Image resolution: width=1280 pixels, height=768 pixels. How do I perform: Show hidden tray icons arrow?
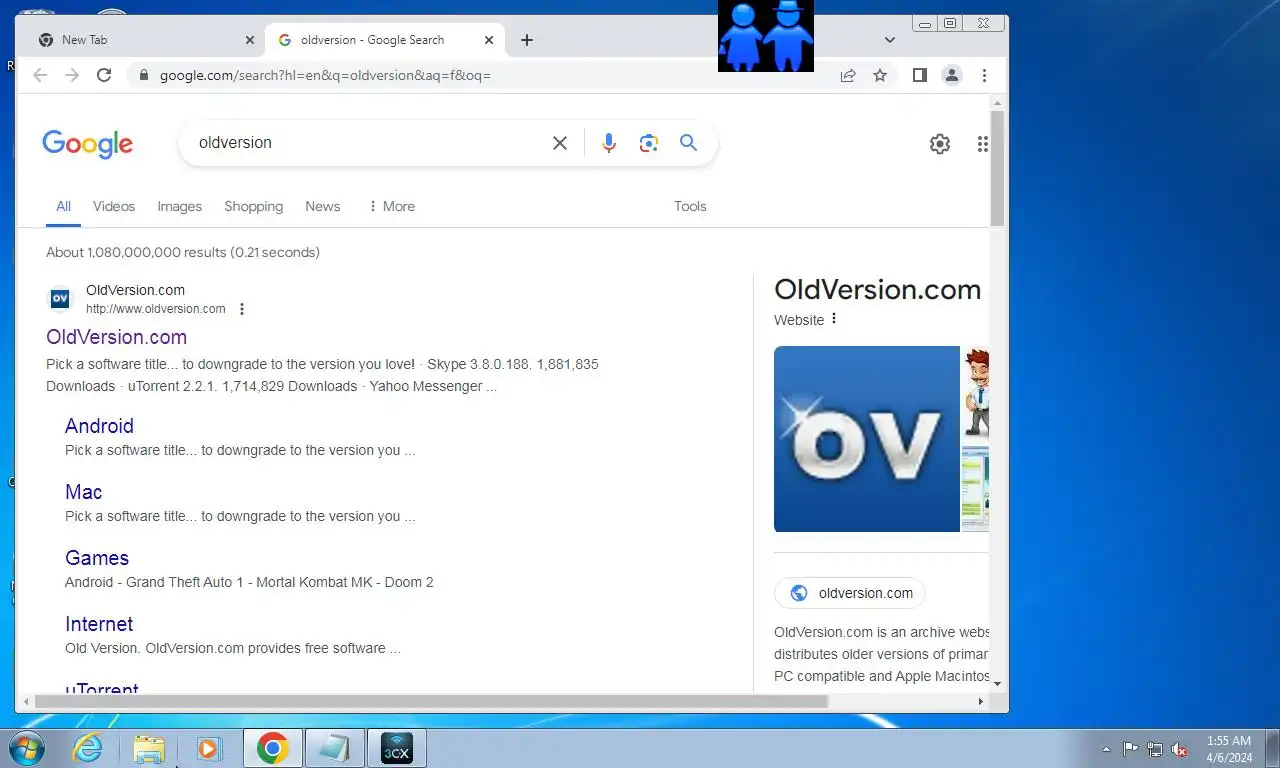tap(1106, 749)
